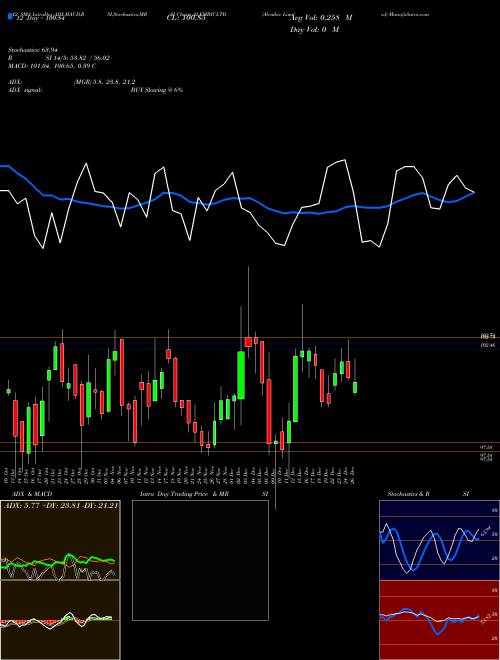This screenshot has width=500, height=660.
Task: Open the MACD histogram mini chart
Action: [x=60, y=620]
